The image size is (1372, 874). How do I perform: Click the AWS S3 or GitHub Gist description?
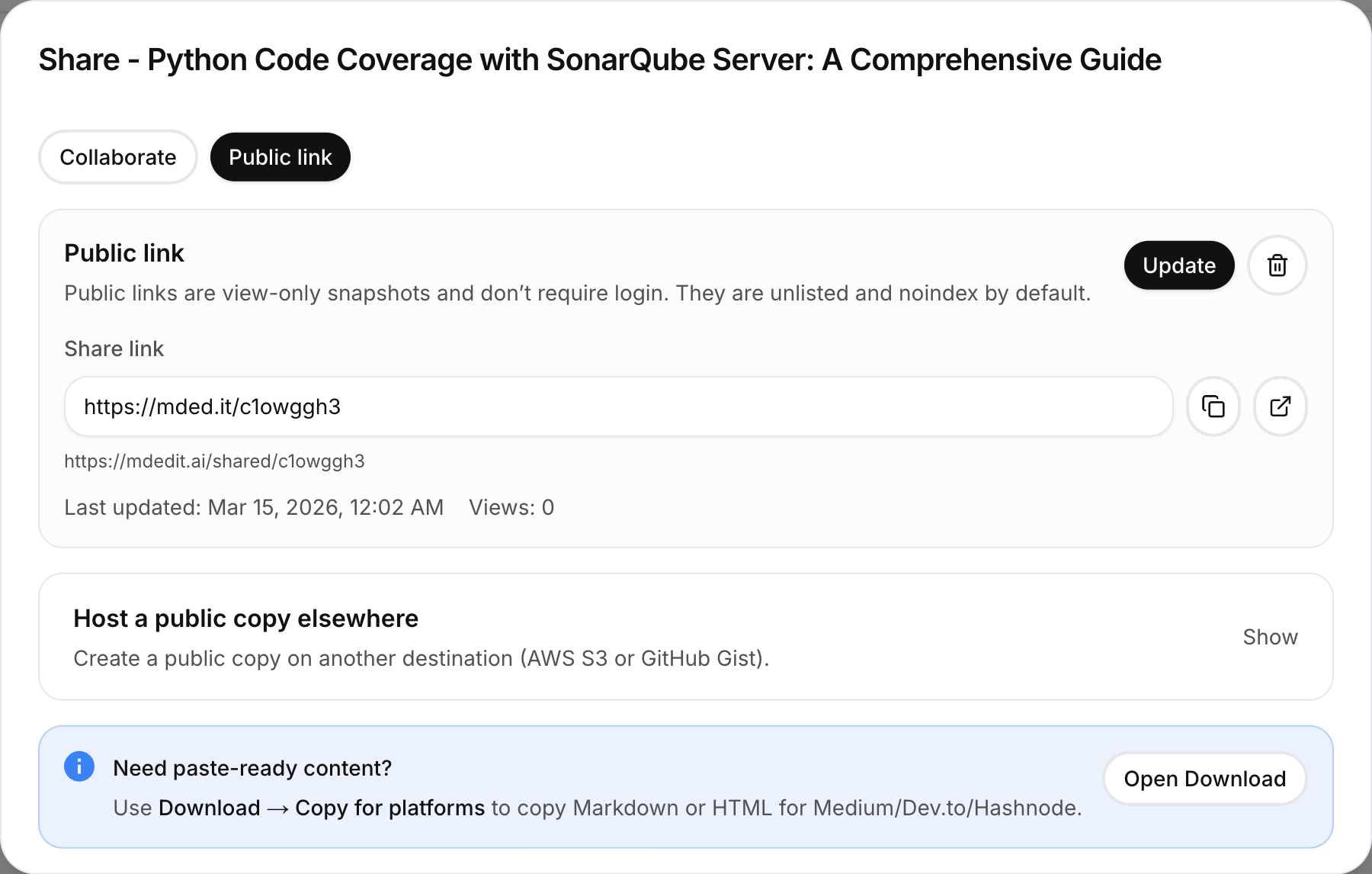[x=421, y=658]
